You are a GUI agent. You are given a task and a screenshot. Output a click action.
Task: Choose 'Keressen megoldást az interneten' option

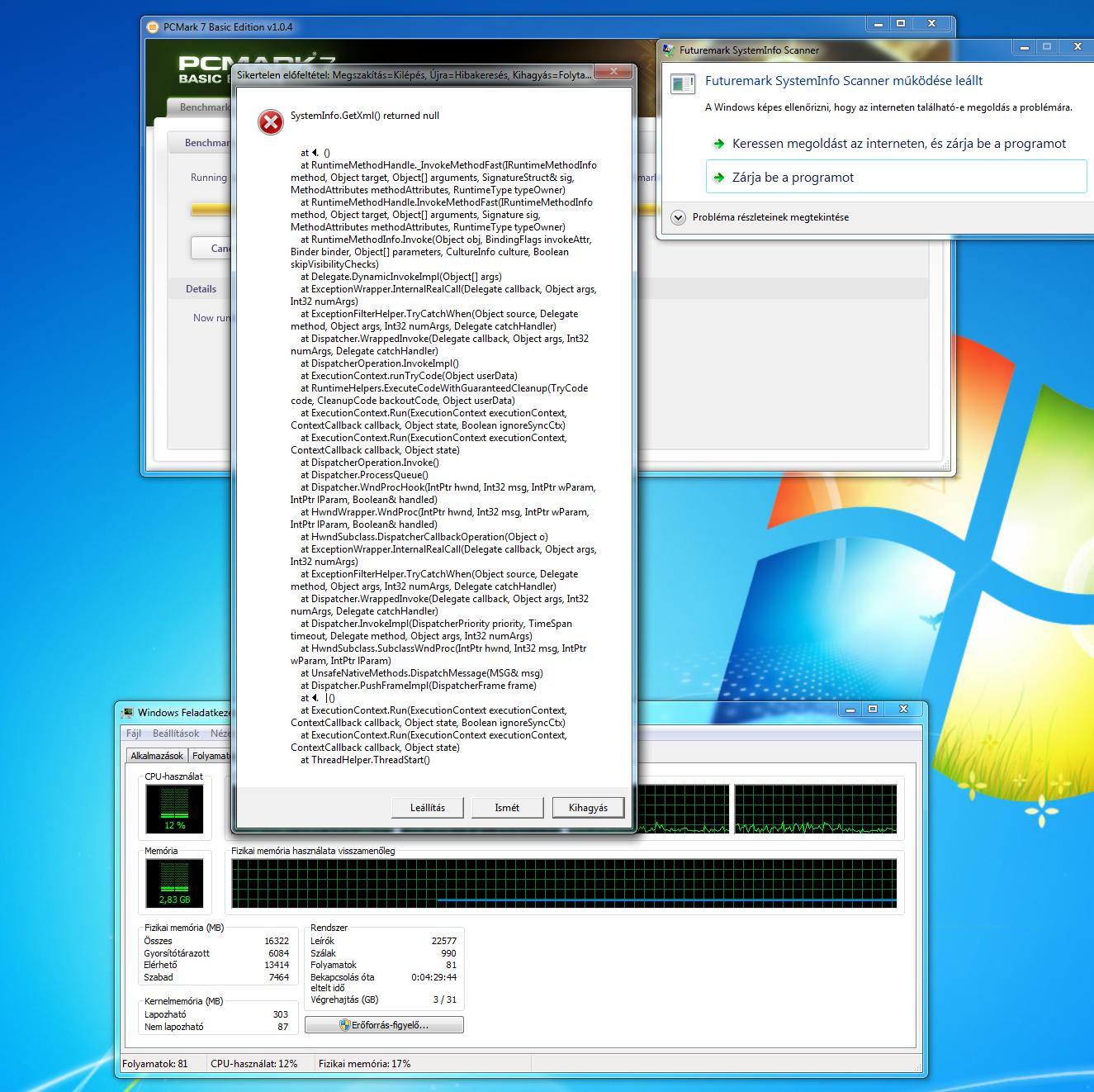click(896, 144)
